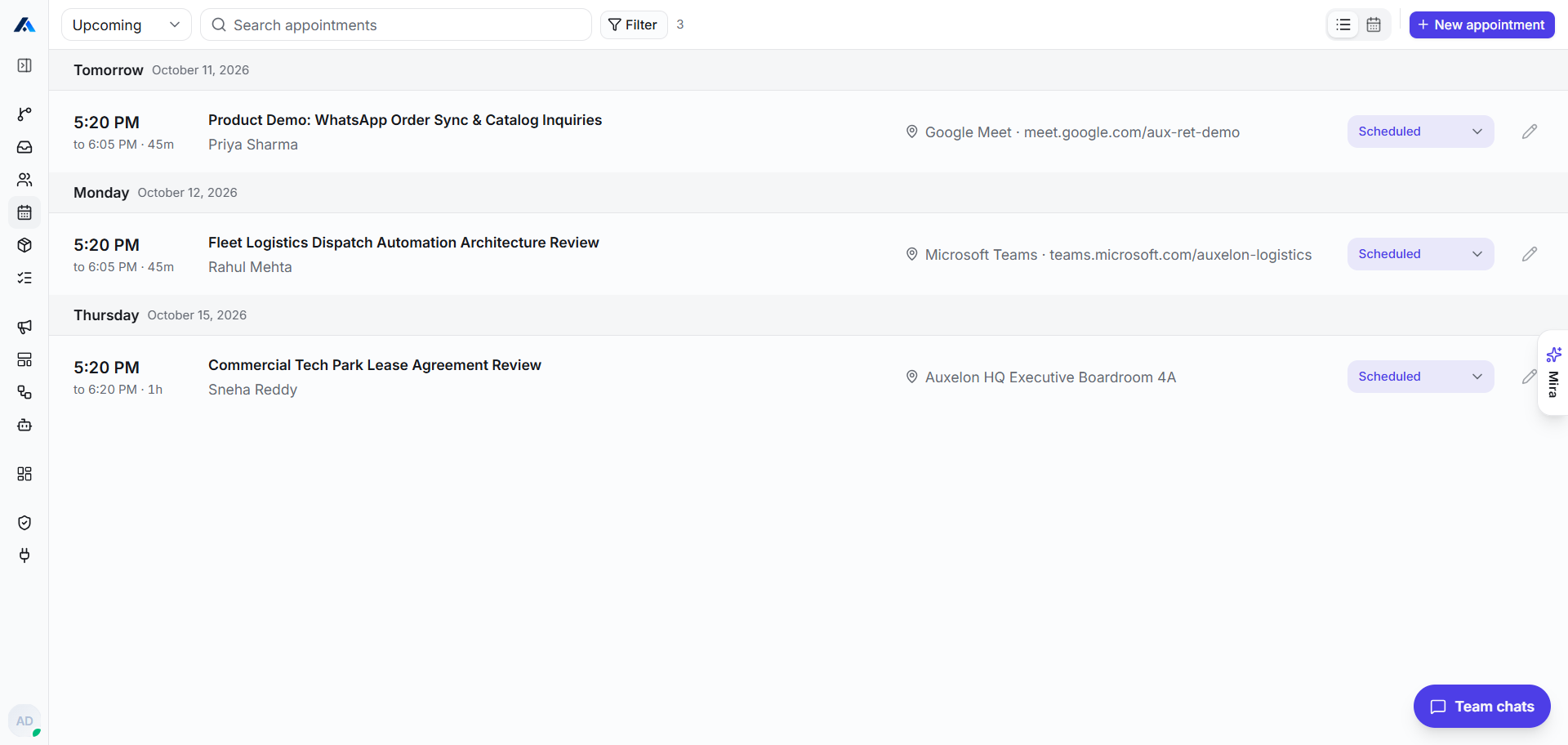Screen dimensions: 1568x745
Task: Click the filter count 3 badge
Action: pos(680,25)
